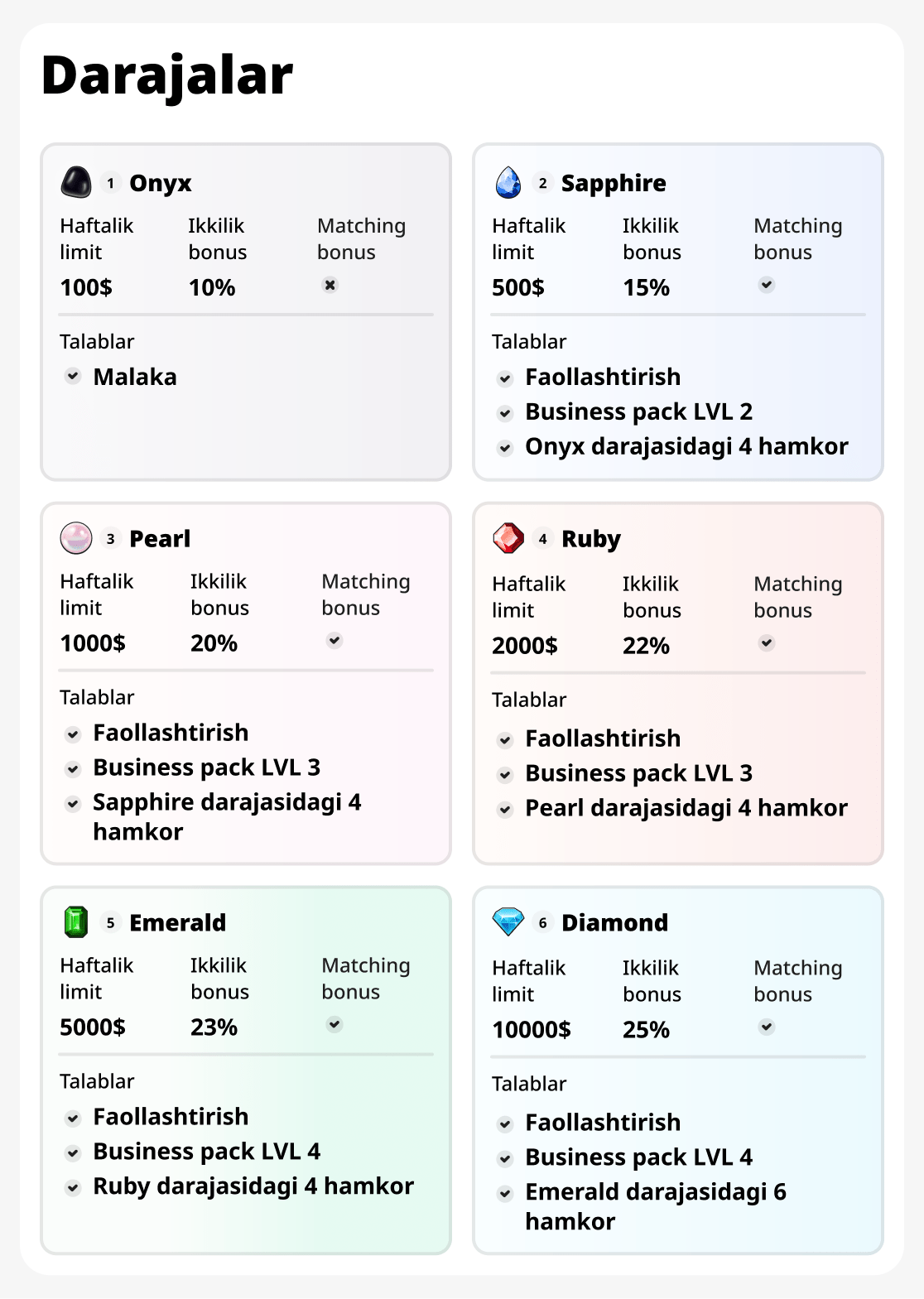The width and height of the screenshot is (924, 1299).
Task: Click the Sapphire matching bonus checkmark icon
Action: (767, 285)
